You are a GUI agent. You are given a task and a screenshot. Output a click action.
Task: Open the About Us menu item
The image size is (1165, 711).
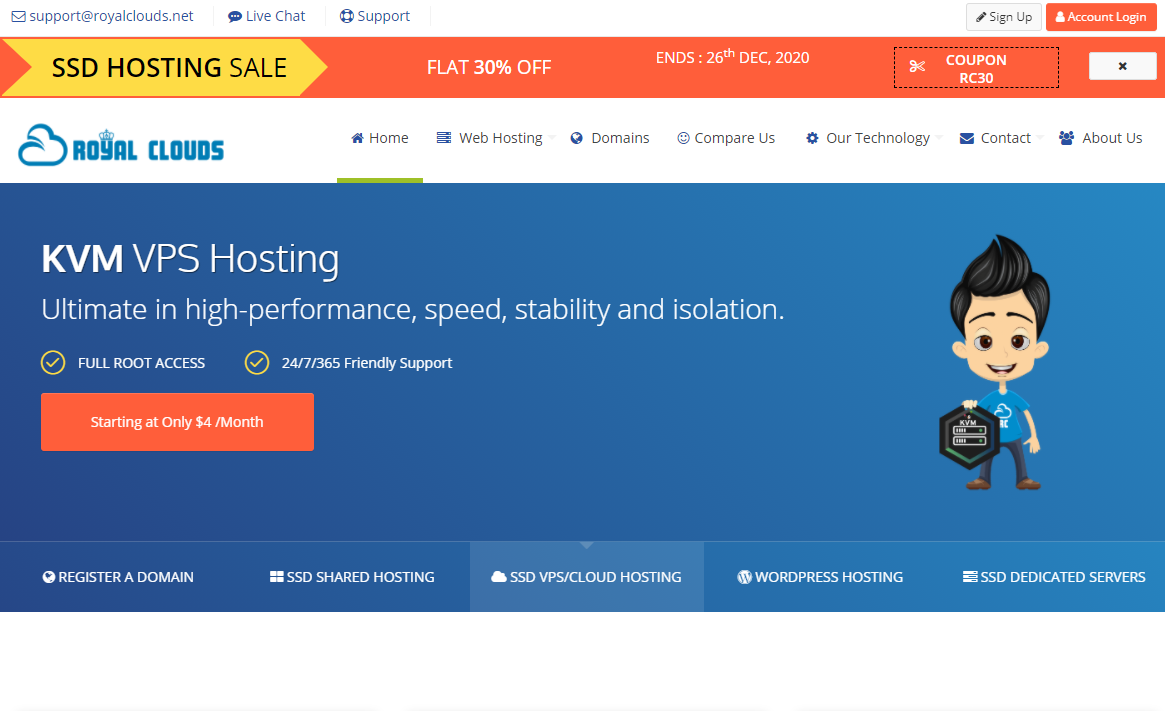(1100, 138)
